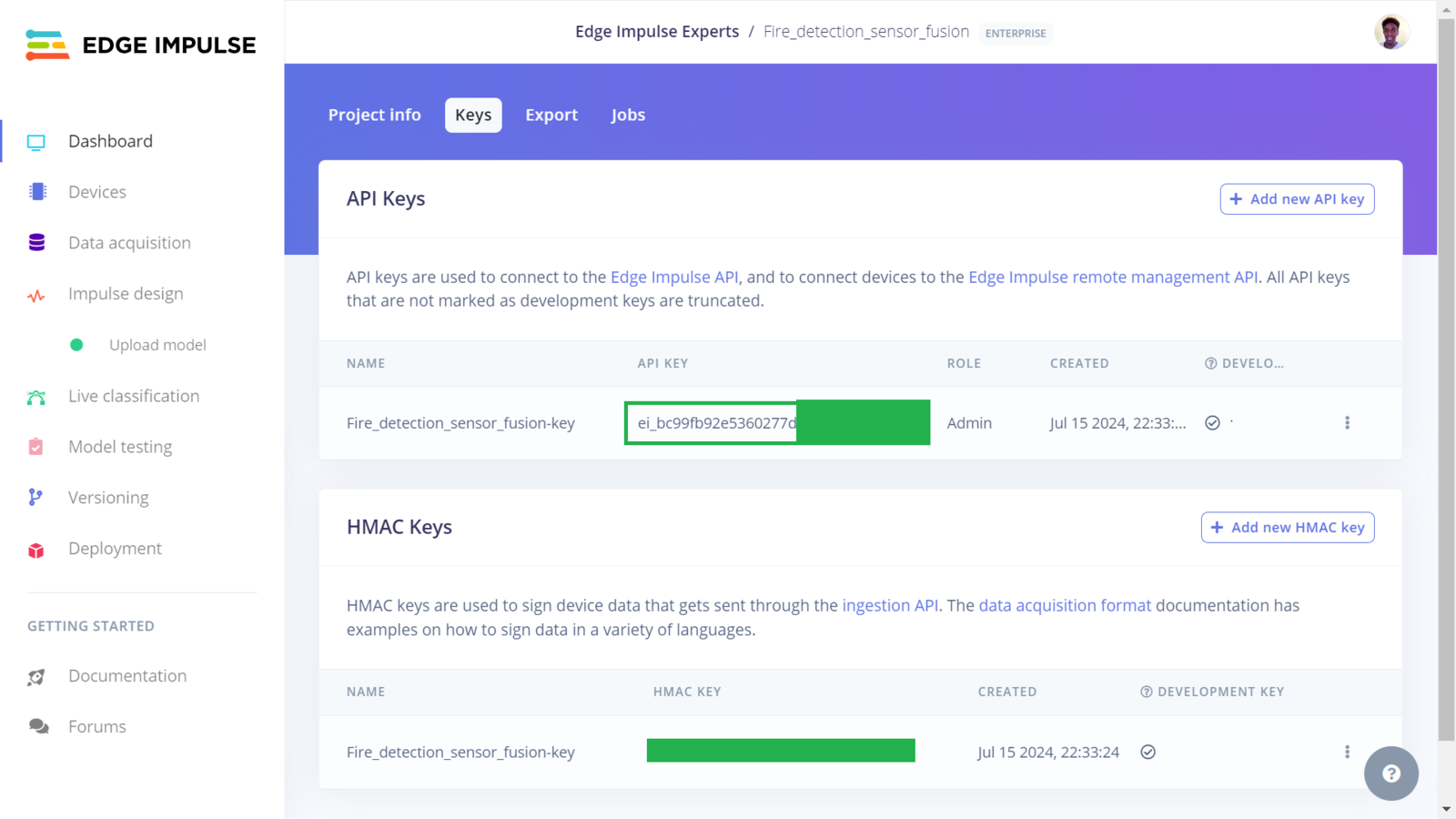The image size is (1456, 819).
Task: Open Versioning page
Action: [108, 498]
